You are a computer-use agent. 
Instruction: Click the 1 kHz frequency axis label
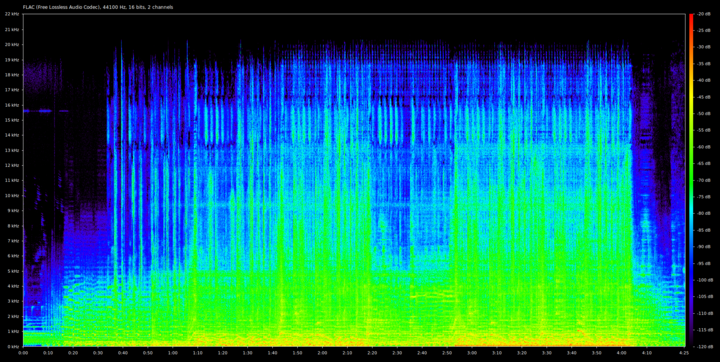(x=12, y=331)
